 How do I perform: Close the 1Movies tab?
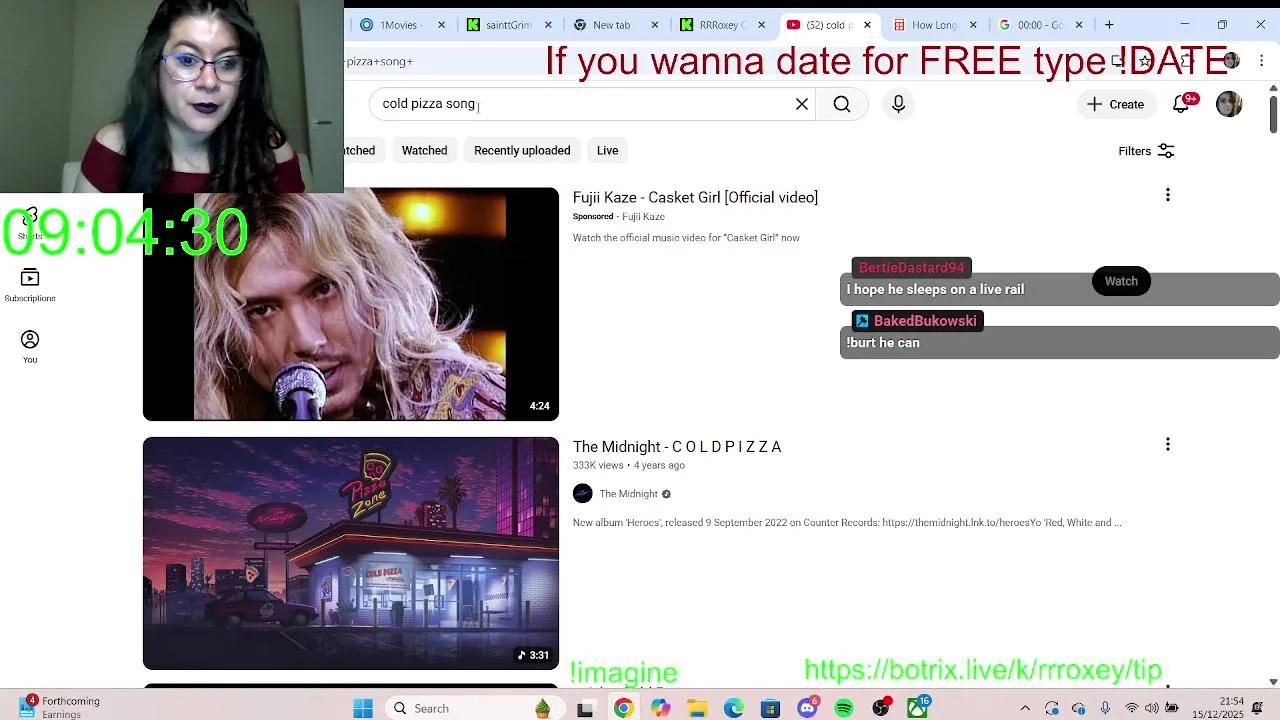point(441,25)
